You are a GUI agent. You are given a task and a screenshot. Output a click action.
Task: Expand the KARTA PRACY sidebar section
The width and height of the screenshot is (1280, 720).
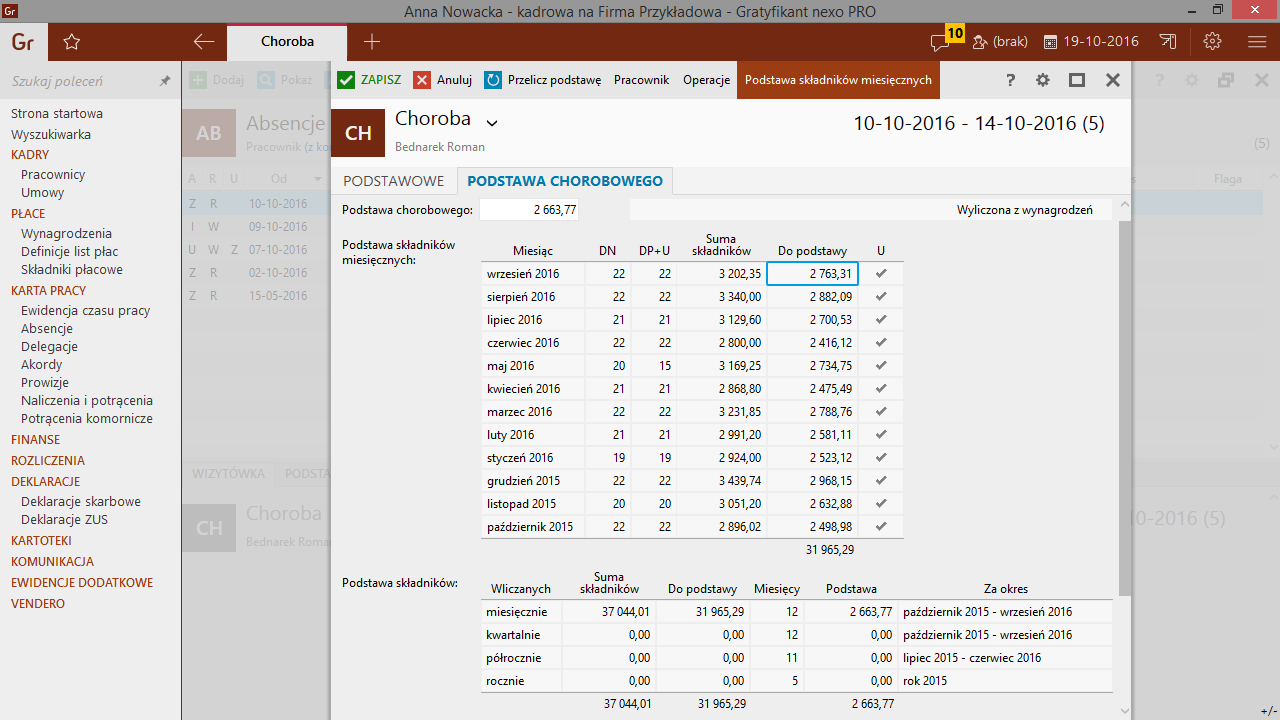coord(49,290)
